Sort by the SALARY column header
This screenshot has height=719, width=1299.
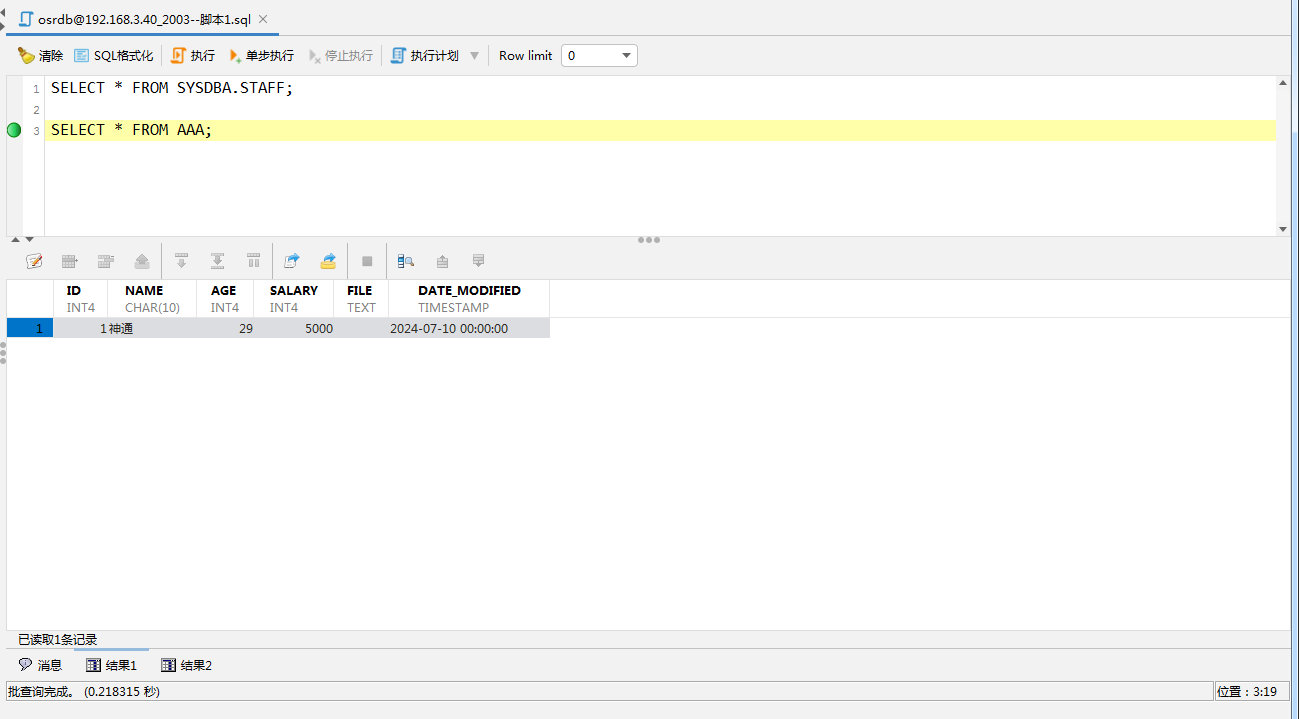coord(293,291)
